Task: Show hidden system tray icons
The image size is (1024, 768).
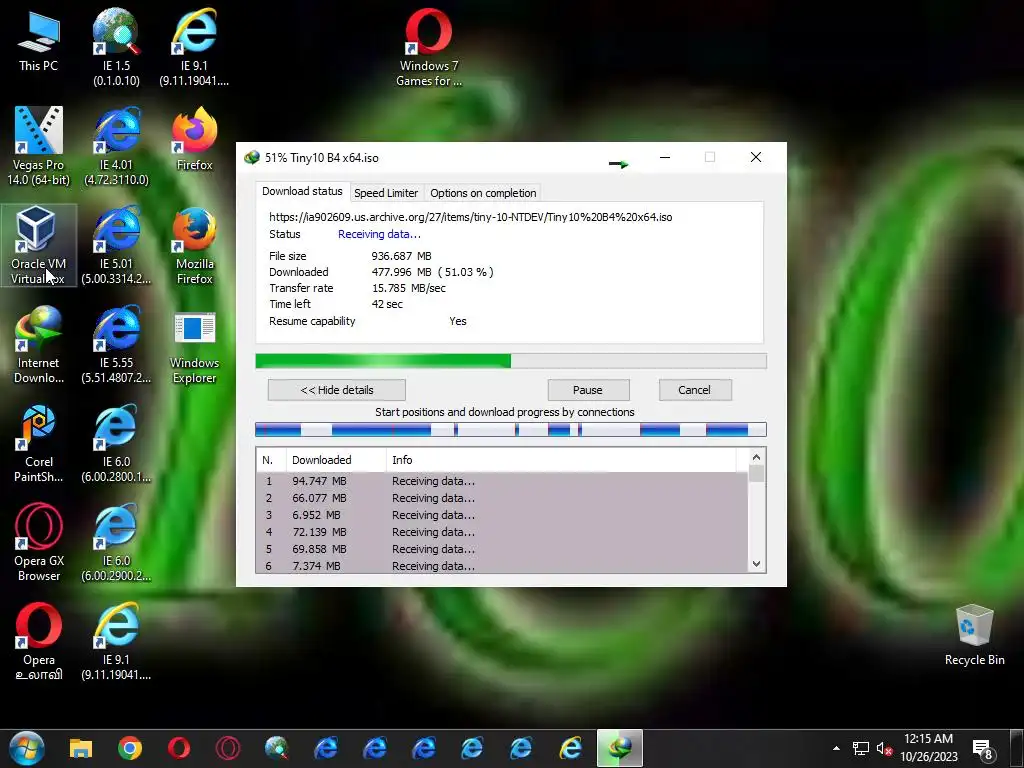Action: [836, 748]
